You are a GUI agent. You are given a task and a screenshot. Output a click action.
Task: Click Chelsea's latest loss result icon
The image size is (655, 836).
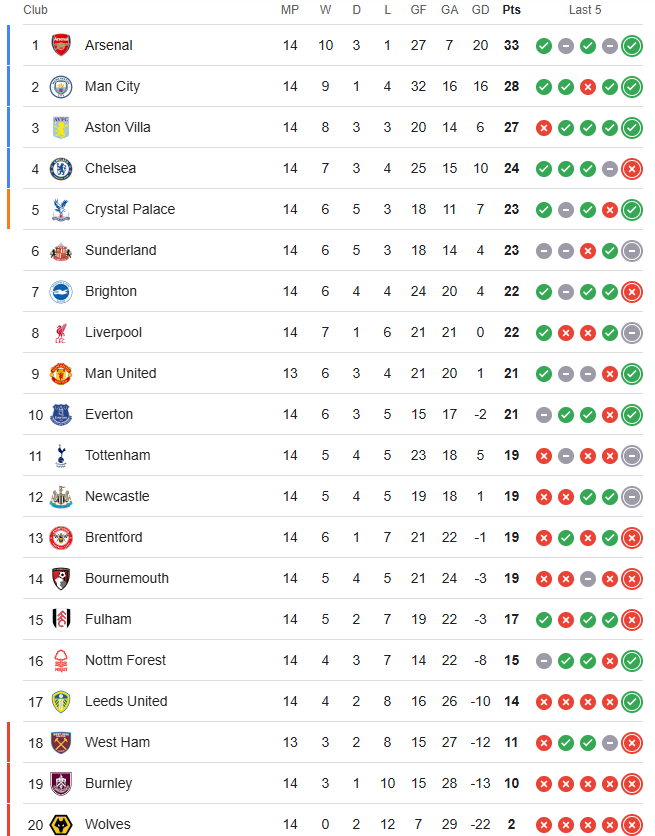[x=632, y=169]
